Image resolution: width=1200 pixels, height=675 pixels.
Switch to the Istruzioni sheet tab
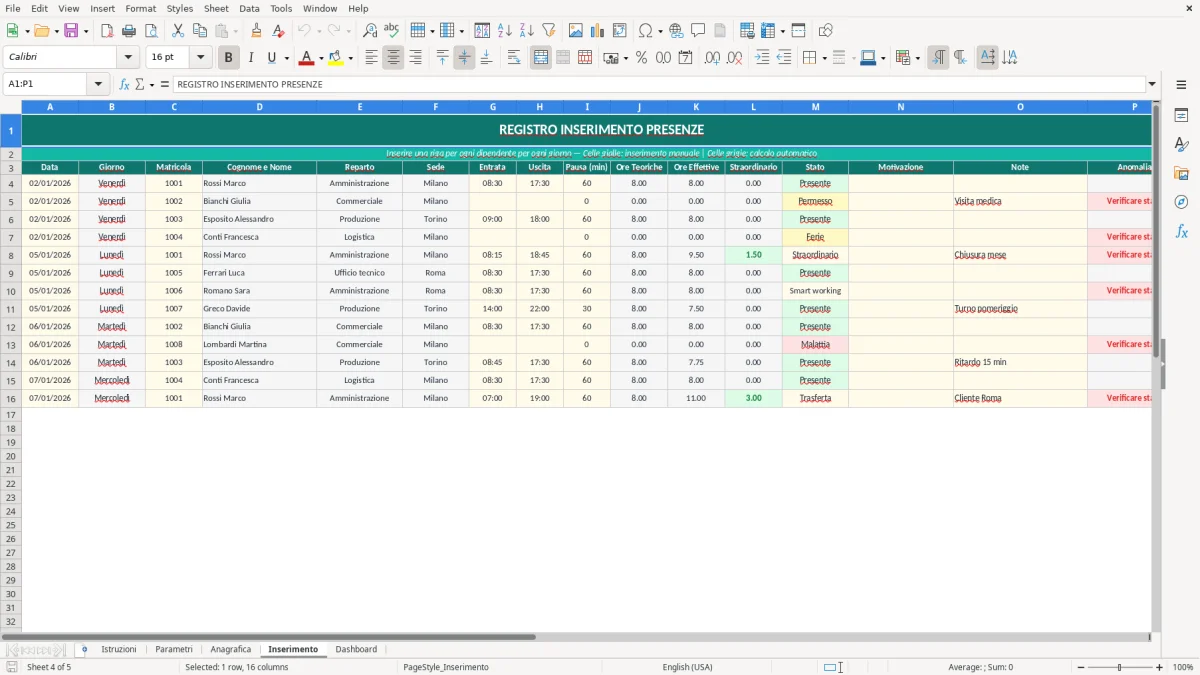[119, 649]
